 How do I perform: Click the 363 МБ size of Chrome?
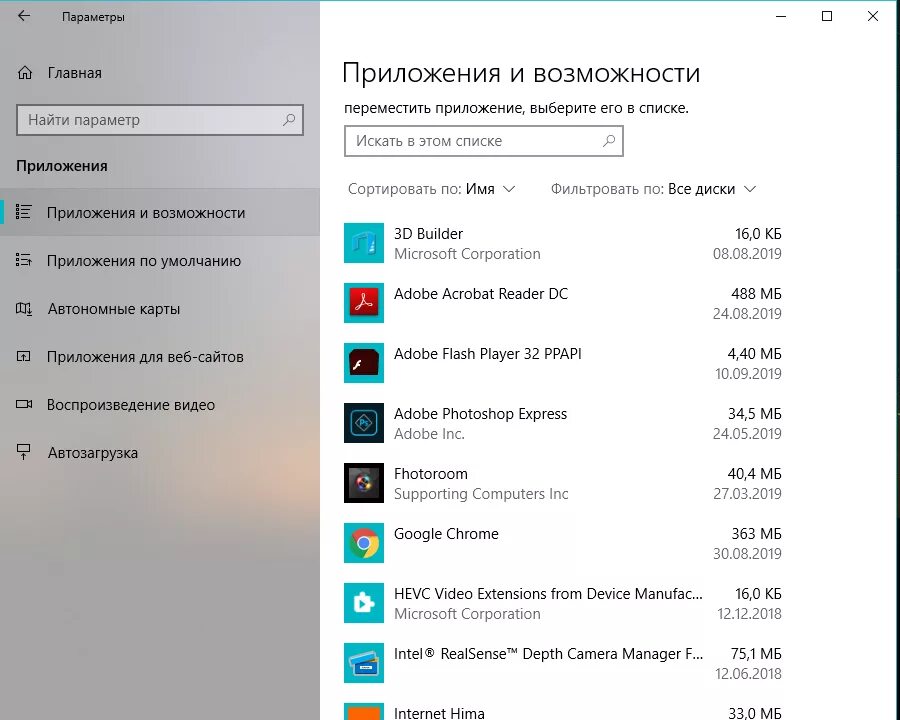click(x=756, y=533)
